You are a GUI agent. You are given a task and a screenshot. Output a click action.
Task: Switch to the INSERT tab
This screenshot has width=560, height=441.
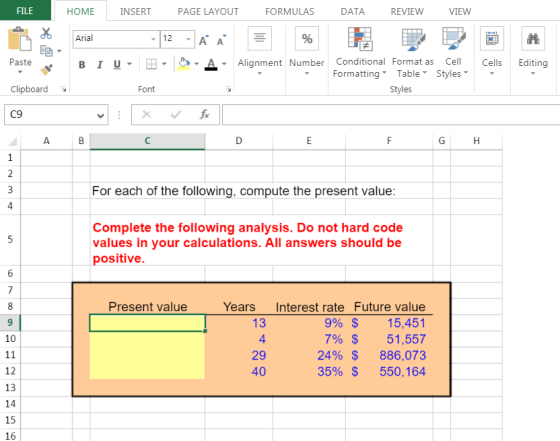(x=135, y=11)
